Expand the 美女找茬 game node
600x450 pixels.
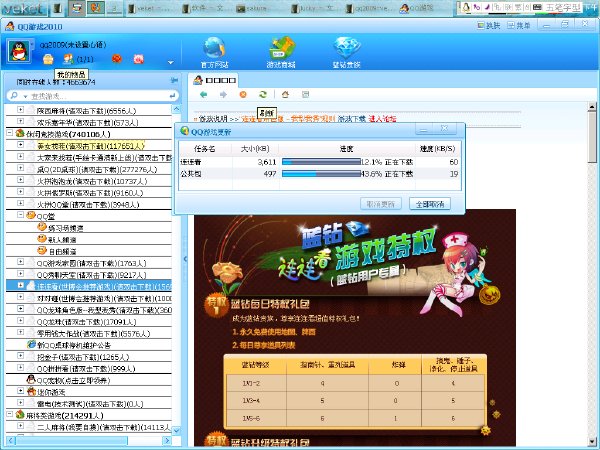(20, 145)
